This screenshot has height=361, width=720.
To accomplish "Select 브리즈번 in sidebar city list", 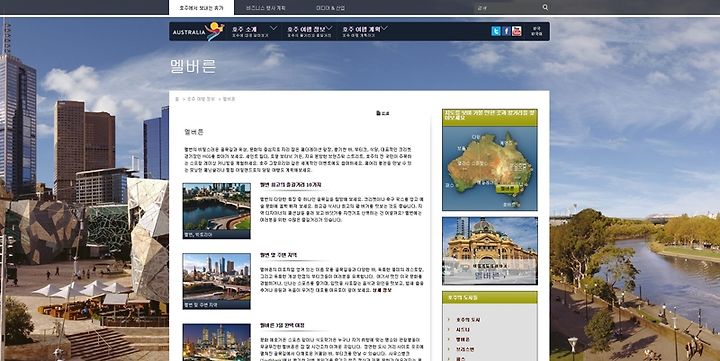I will click(x=465, y=349).
